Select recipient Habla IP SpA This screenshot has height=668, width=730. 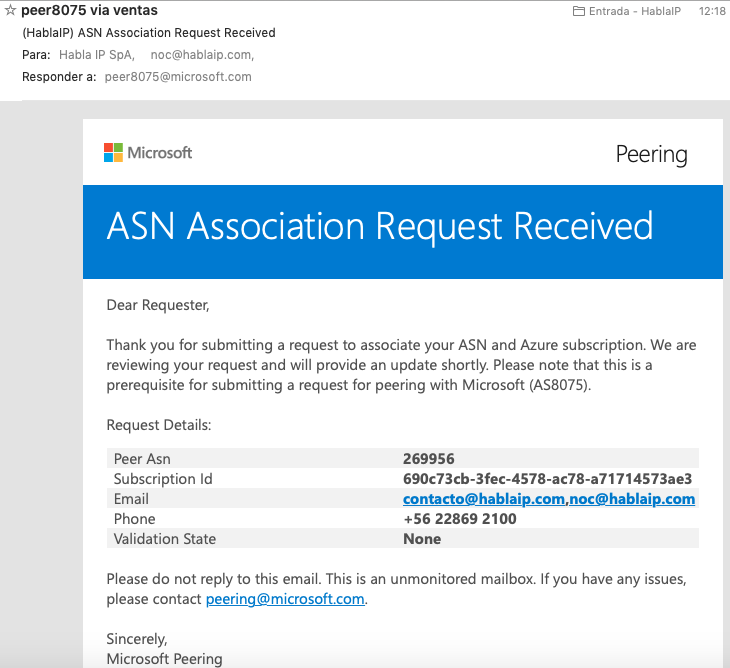pos(97,55)
